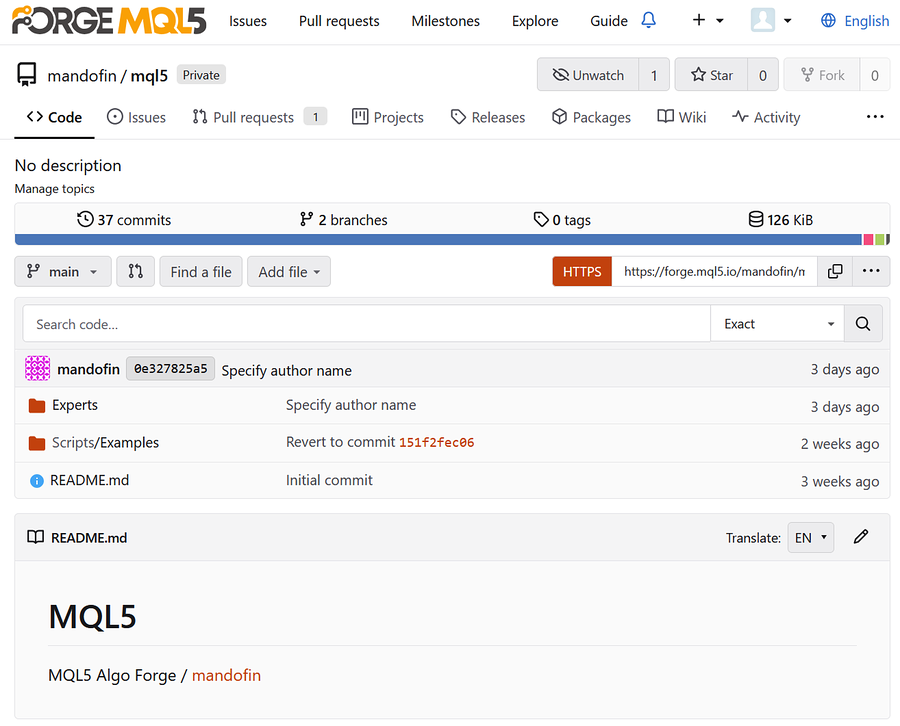Open the forks count 0

click(875, 75)
